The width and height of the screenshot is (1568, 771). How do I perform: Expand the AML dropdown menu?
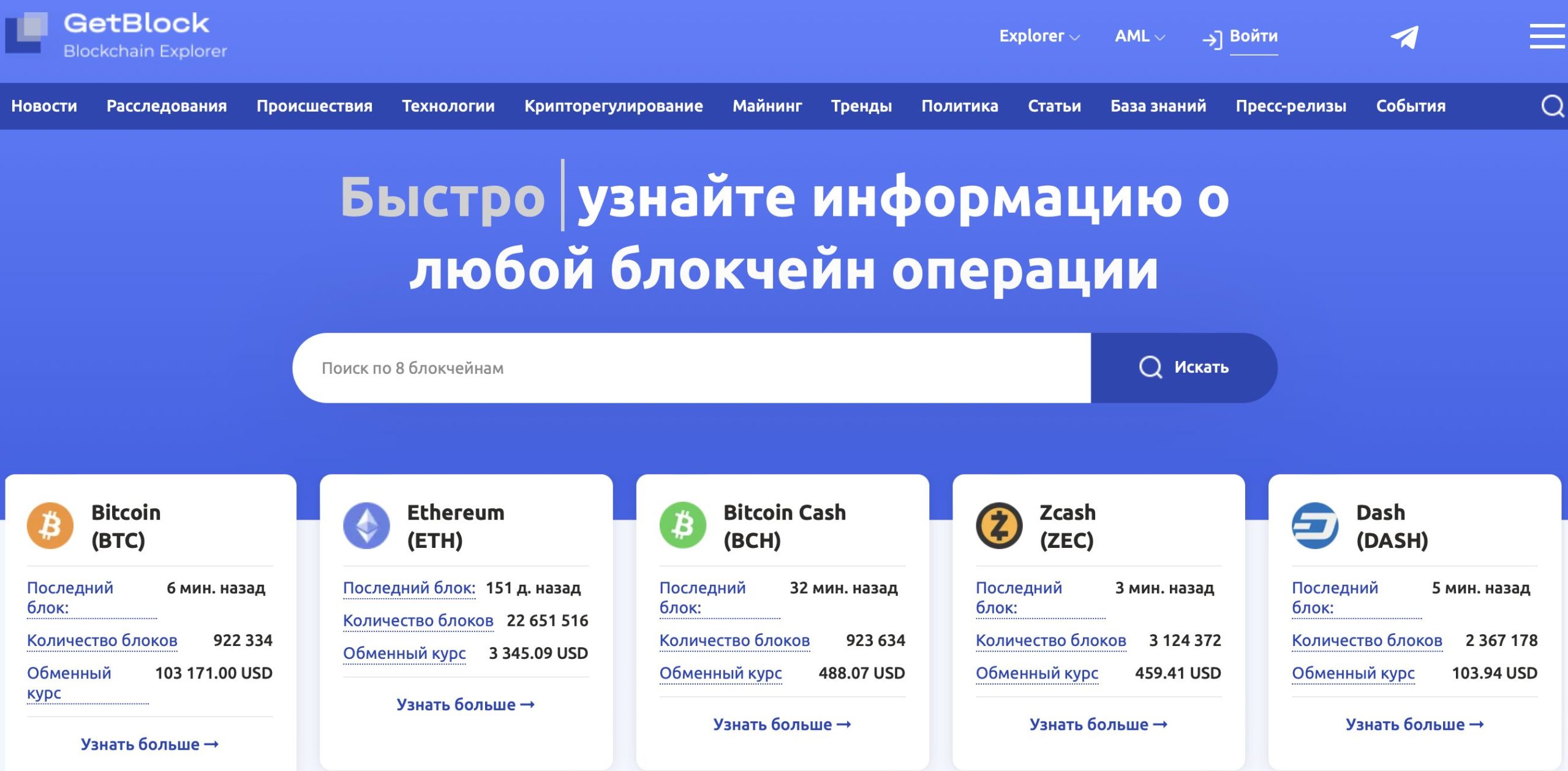(1139, 36)
